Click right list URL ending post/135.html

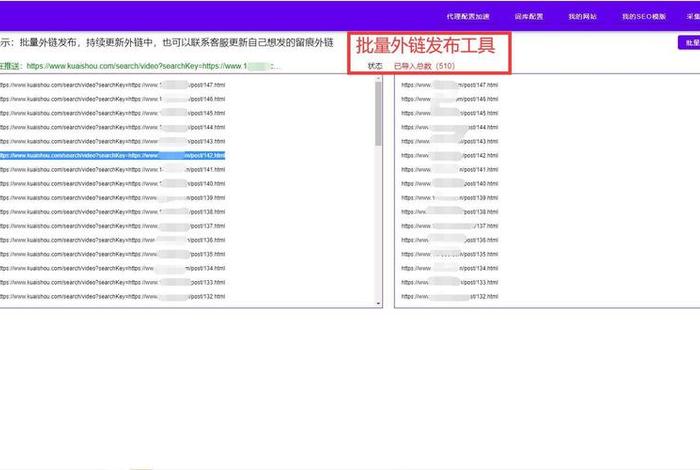click(x=450, y=254)
